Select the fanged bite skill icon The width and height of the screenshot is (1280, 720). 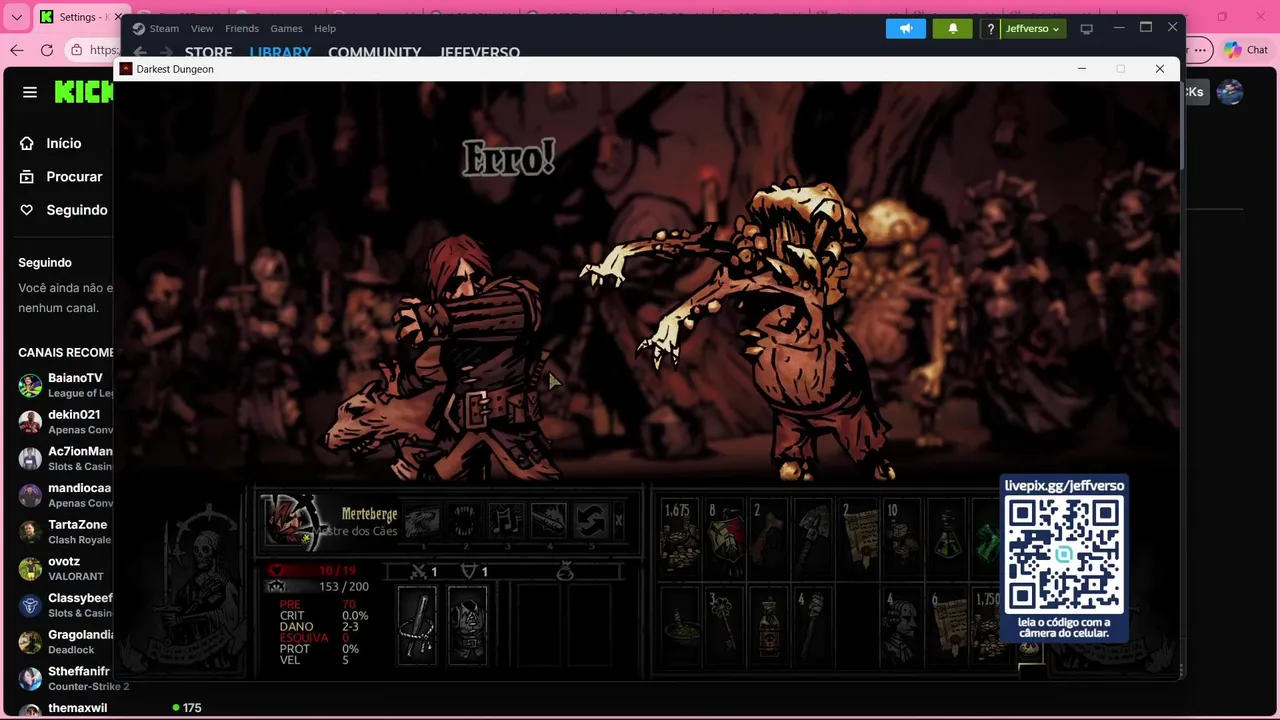465,521
